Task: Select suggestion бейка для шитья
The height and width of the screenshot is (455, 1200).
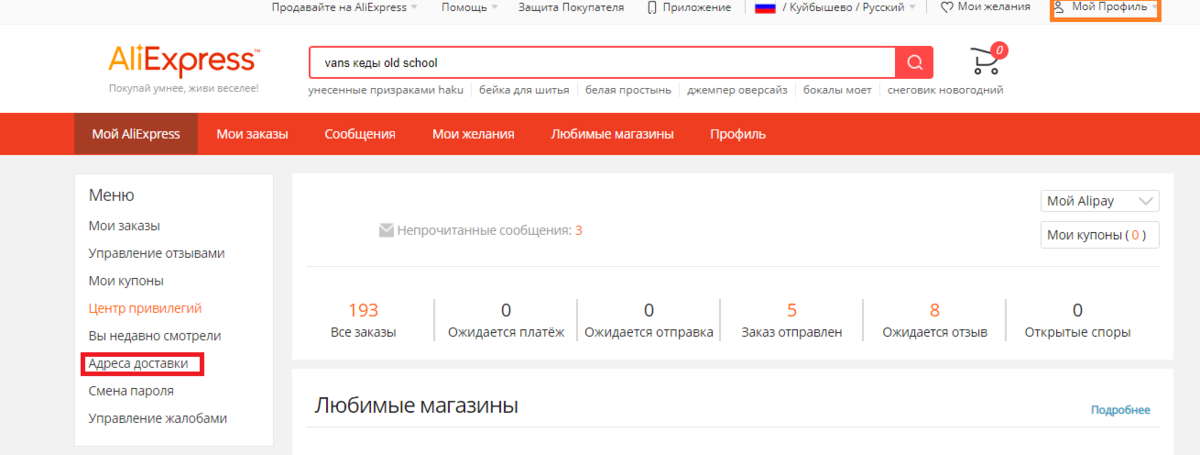Action: (524, 89)
